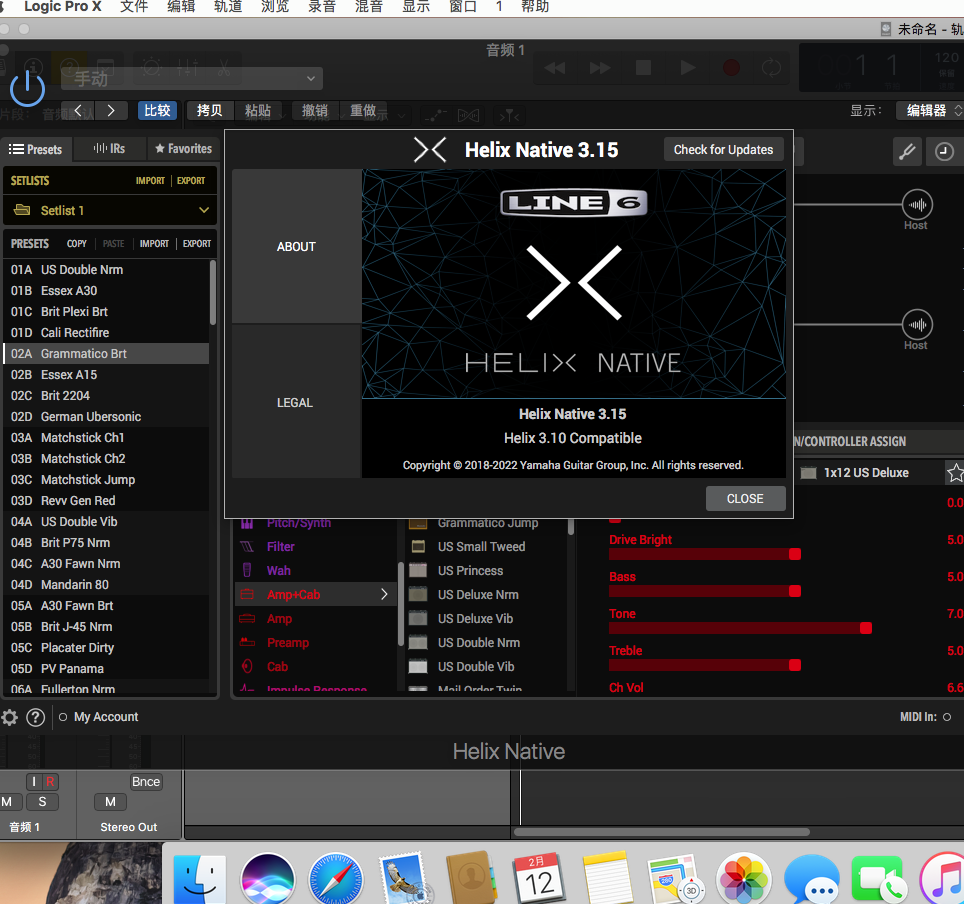Open the 混音 menu
The width and height of the screenshot is (964, 904).
(369, 7)
